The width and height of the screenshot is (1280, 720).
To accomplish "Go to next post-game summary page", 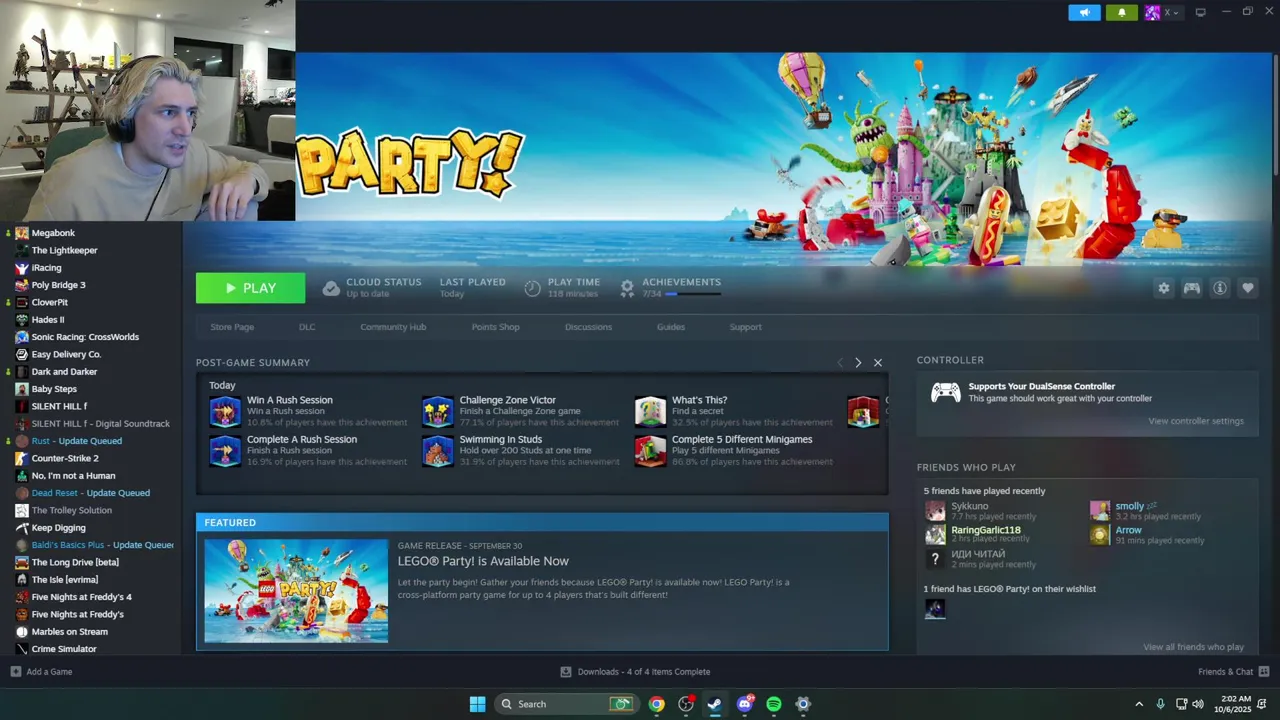I will click(x=858, y=363).
